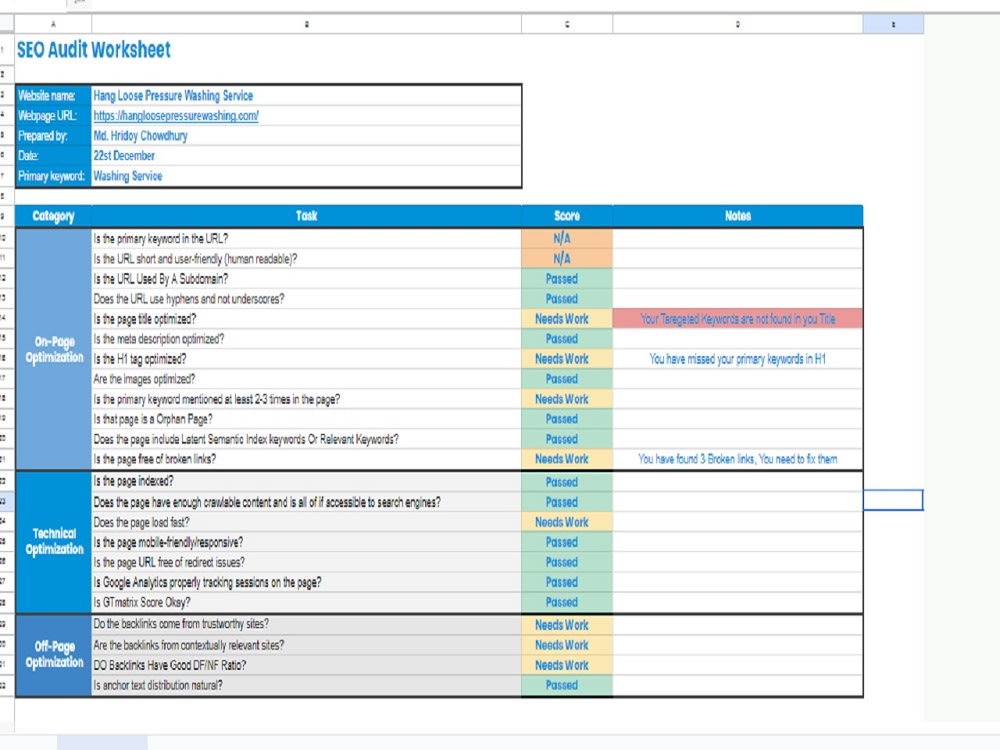The width and height of the screenshot is (1000, 750).
Task: Click the On-Page Optimization category cell
Action: 54,349
